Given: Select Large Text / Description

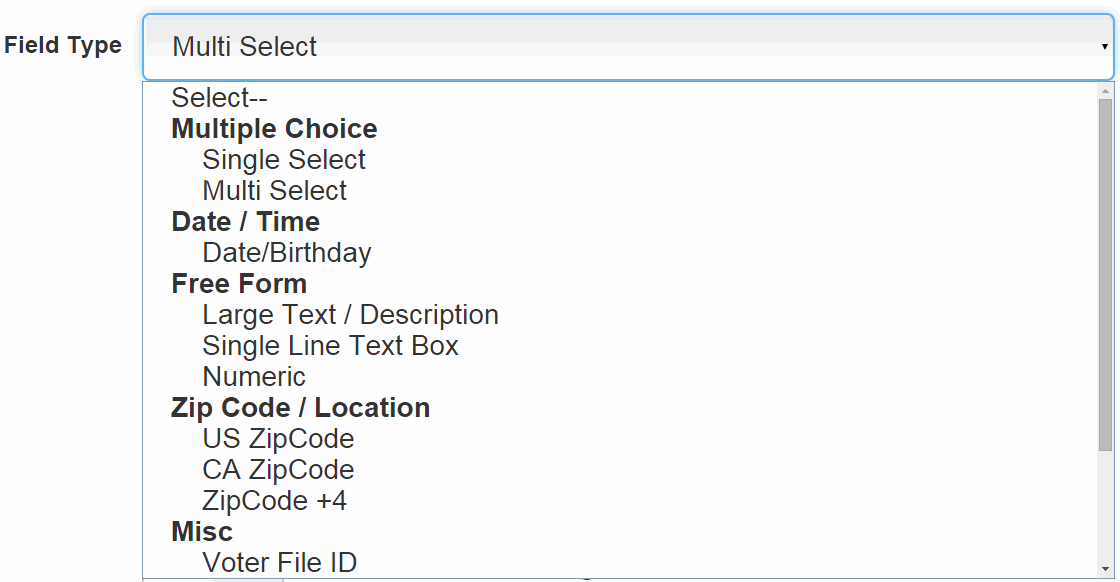Looking at the screenshot, I should pyautogui.click(x=349, y=314).
